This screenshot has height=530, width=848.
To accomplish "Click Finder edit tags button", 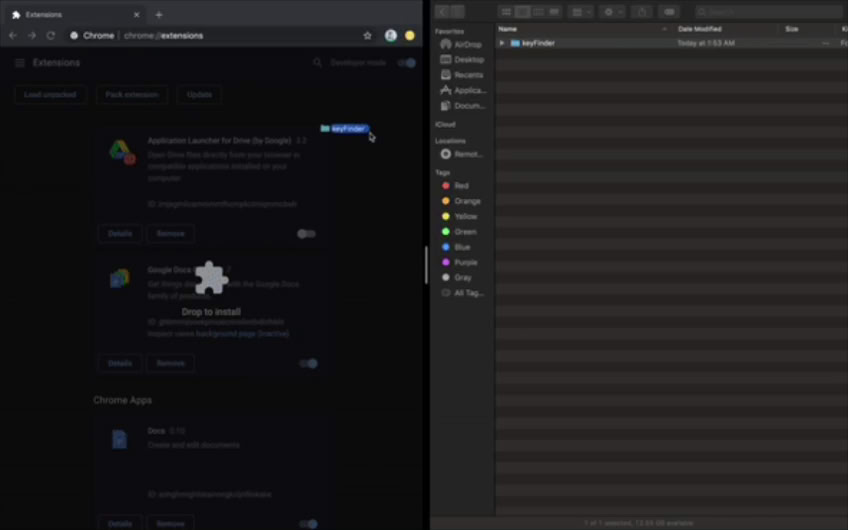I will click(669, 11).
